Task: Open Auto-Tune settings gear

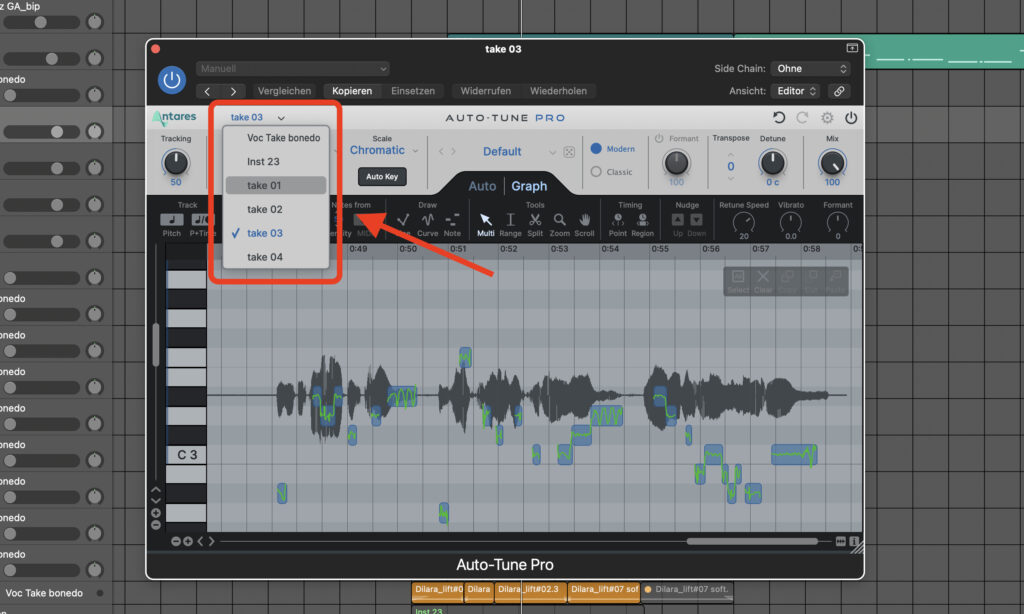Action: 827,118
